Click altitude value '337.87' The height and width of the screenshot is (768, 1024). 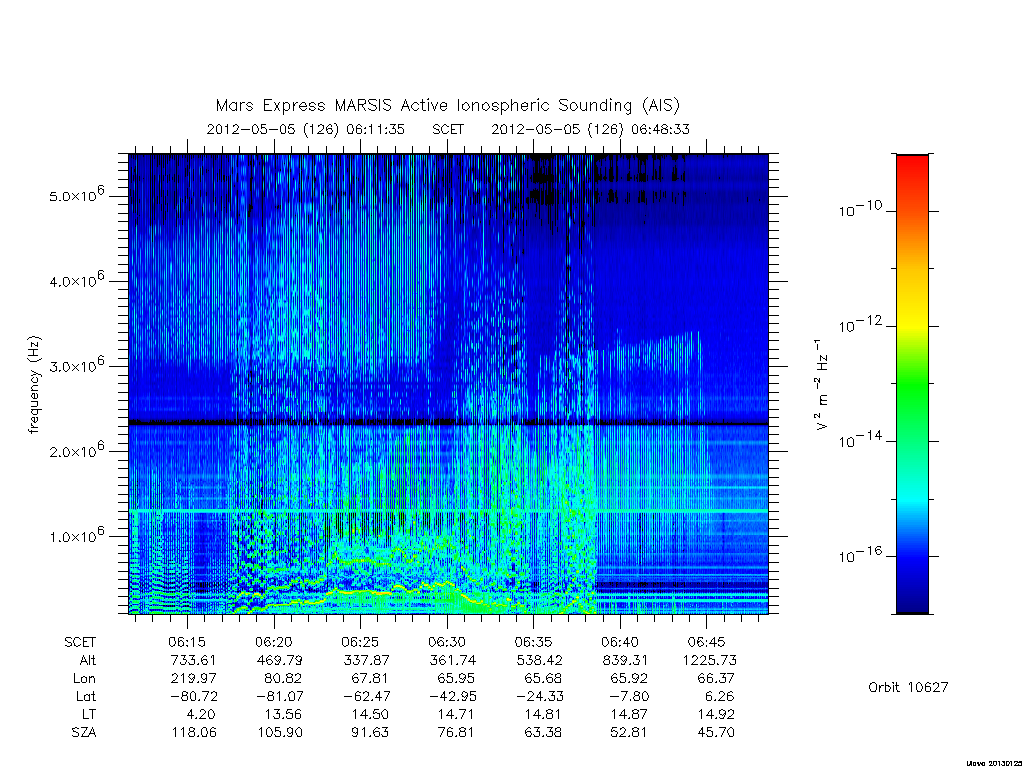[x=366, y=660]
